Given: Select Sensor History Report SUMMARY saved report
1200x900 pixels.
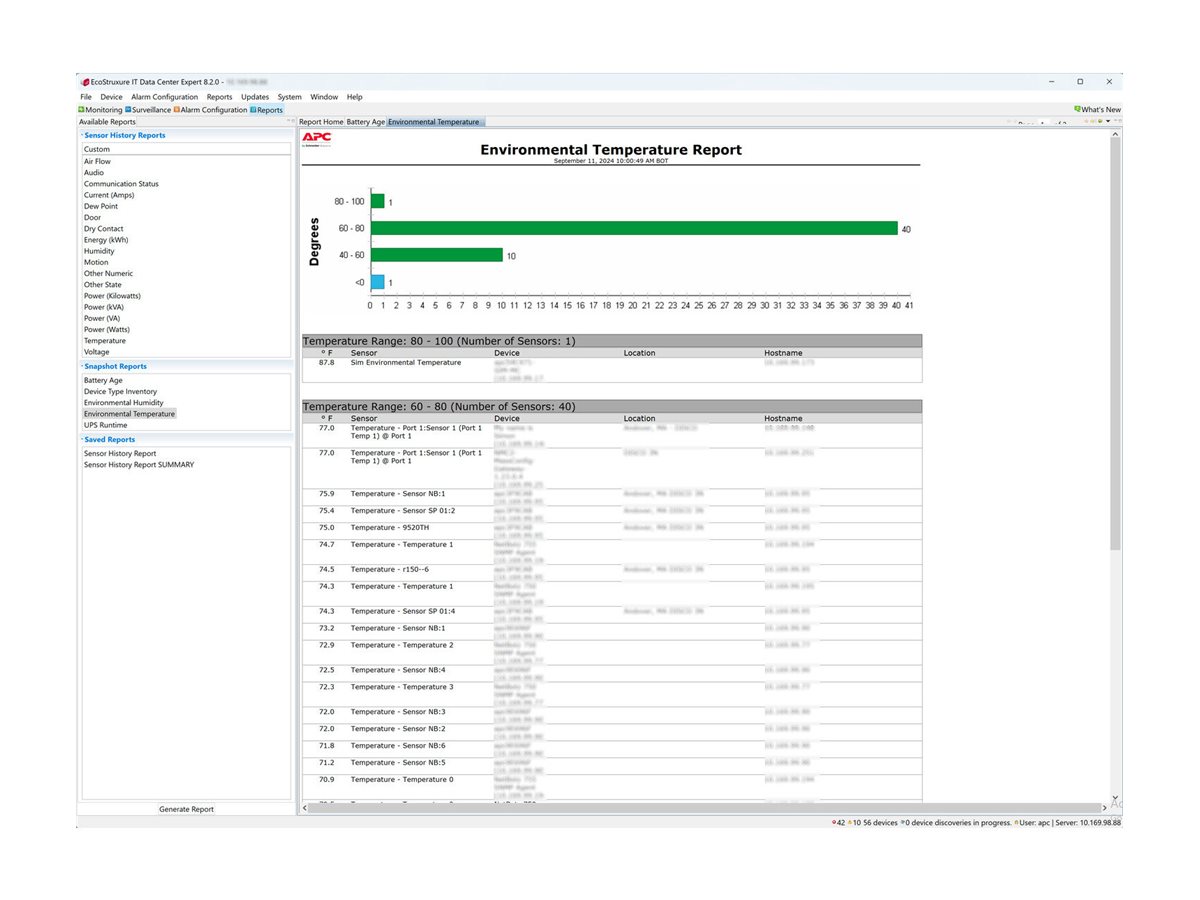Looking at the screenshot, I should coord(137,464).
